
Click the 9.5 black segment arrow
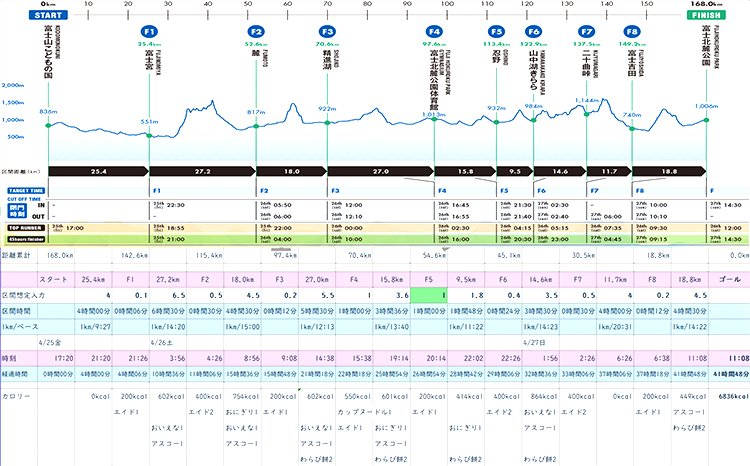tap(515, 171)
